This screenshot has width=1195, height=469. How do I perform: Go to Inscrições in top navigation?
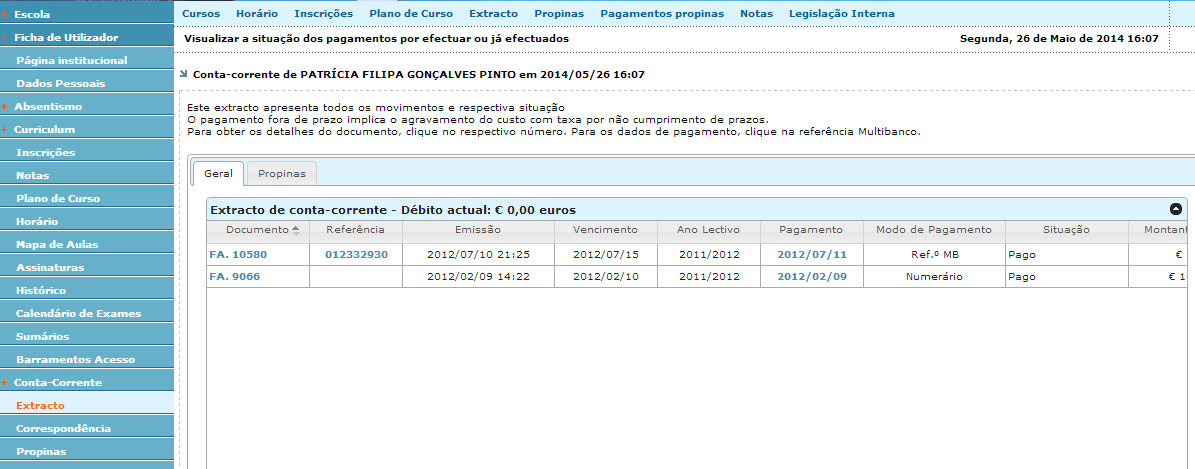pos(323,14)
